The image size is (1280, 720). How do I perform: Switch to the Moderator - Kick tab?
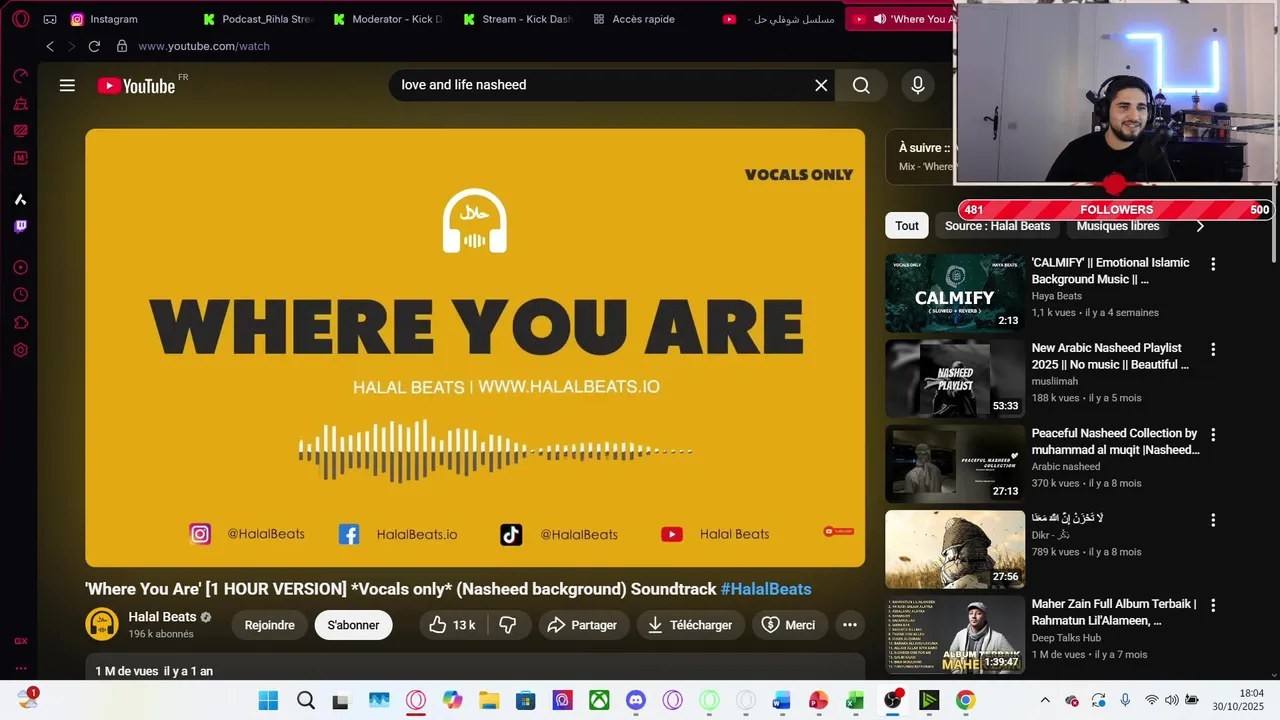pyautogui.click(x=388, y=19)
